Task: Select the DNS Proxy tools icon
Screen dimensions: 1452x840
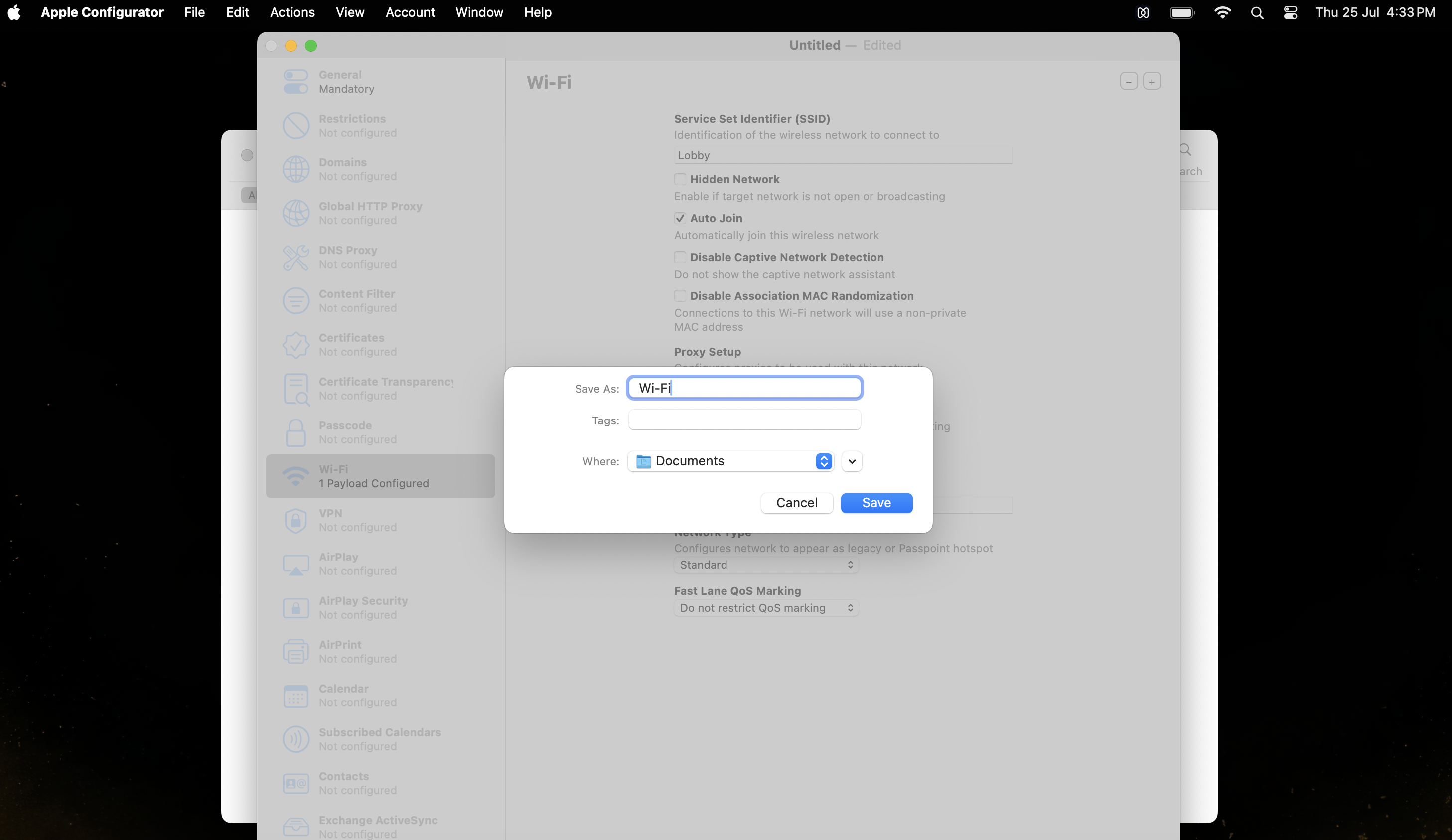Action: (295, 257)
